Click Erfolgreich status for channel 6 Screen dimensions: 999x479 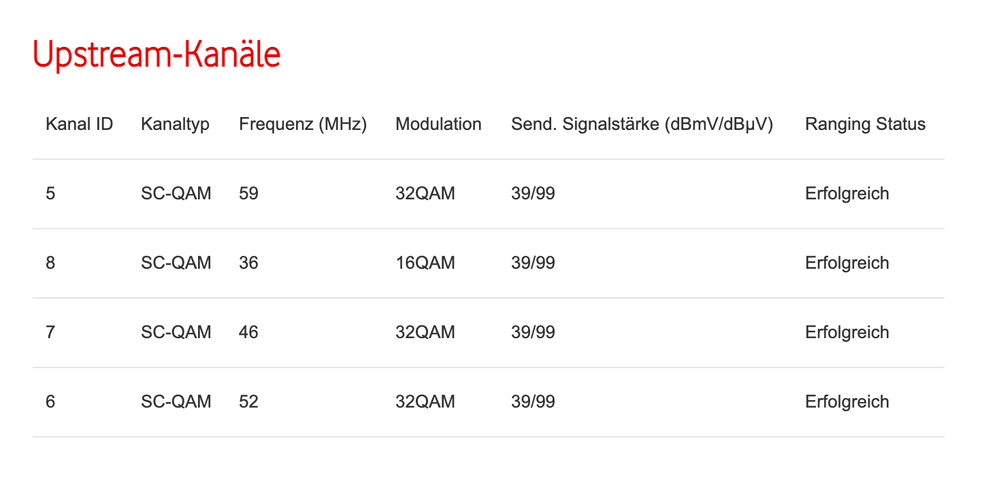tap(847, 402)
